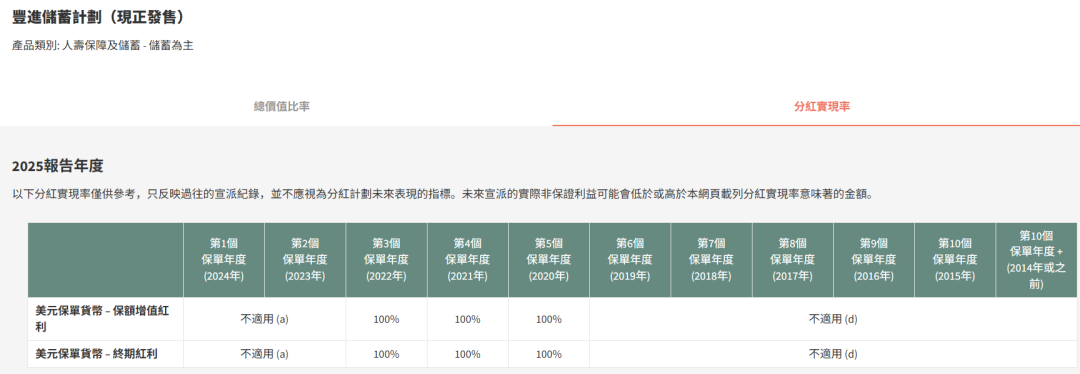1080x374 pixels.
Task: Click 2022年 100% in the 終期紅利 row
Action: click(x=386, y=354)
